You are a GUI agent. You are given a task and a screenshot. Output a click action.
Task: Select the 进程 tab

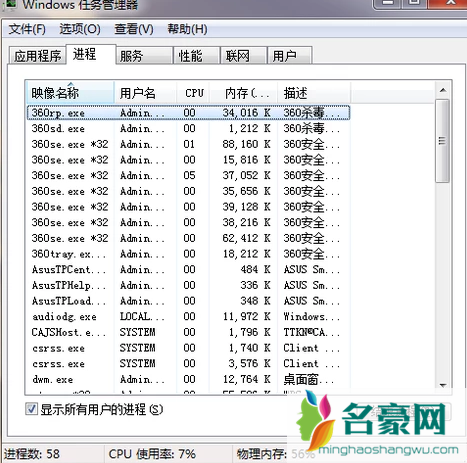coord(91,54)
